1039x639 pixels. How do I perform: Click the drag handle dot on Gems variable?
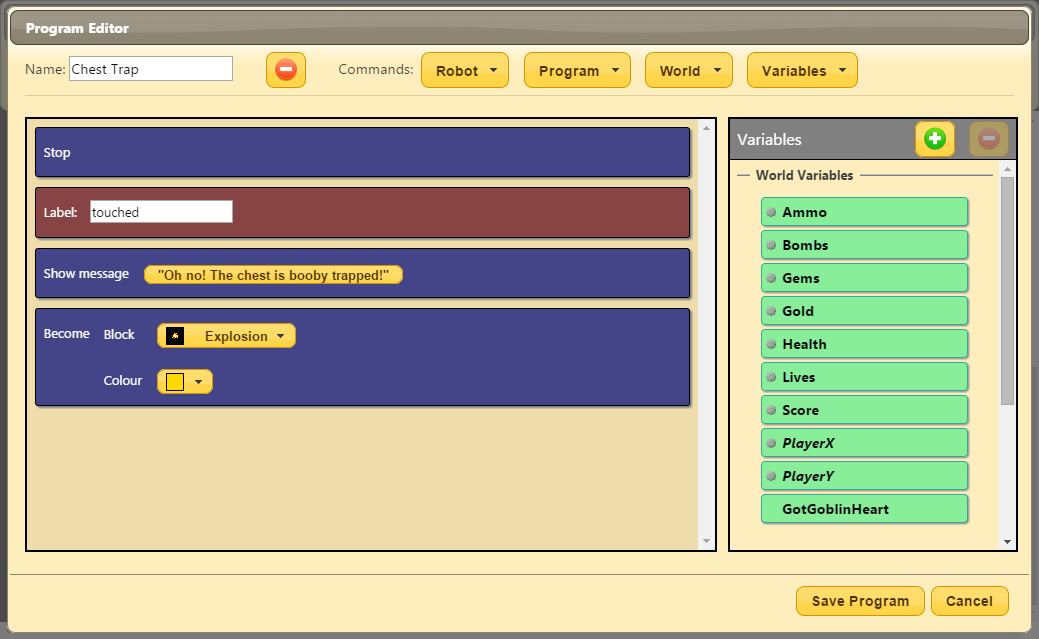point(771,278)
